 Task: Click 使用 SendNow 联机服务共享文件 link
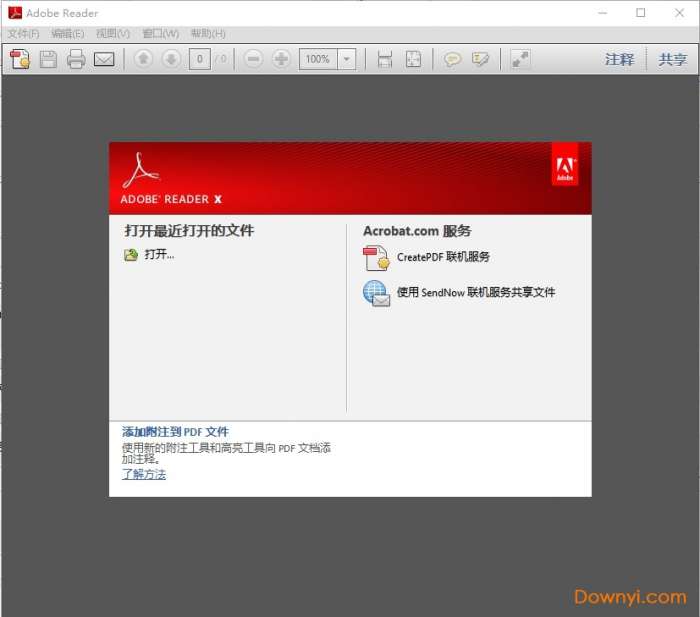pos(476,292)
